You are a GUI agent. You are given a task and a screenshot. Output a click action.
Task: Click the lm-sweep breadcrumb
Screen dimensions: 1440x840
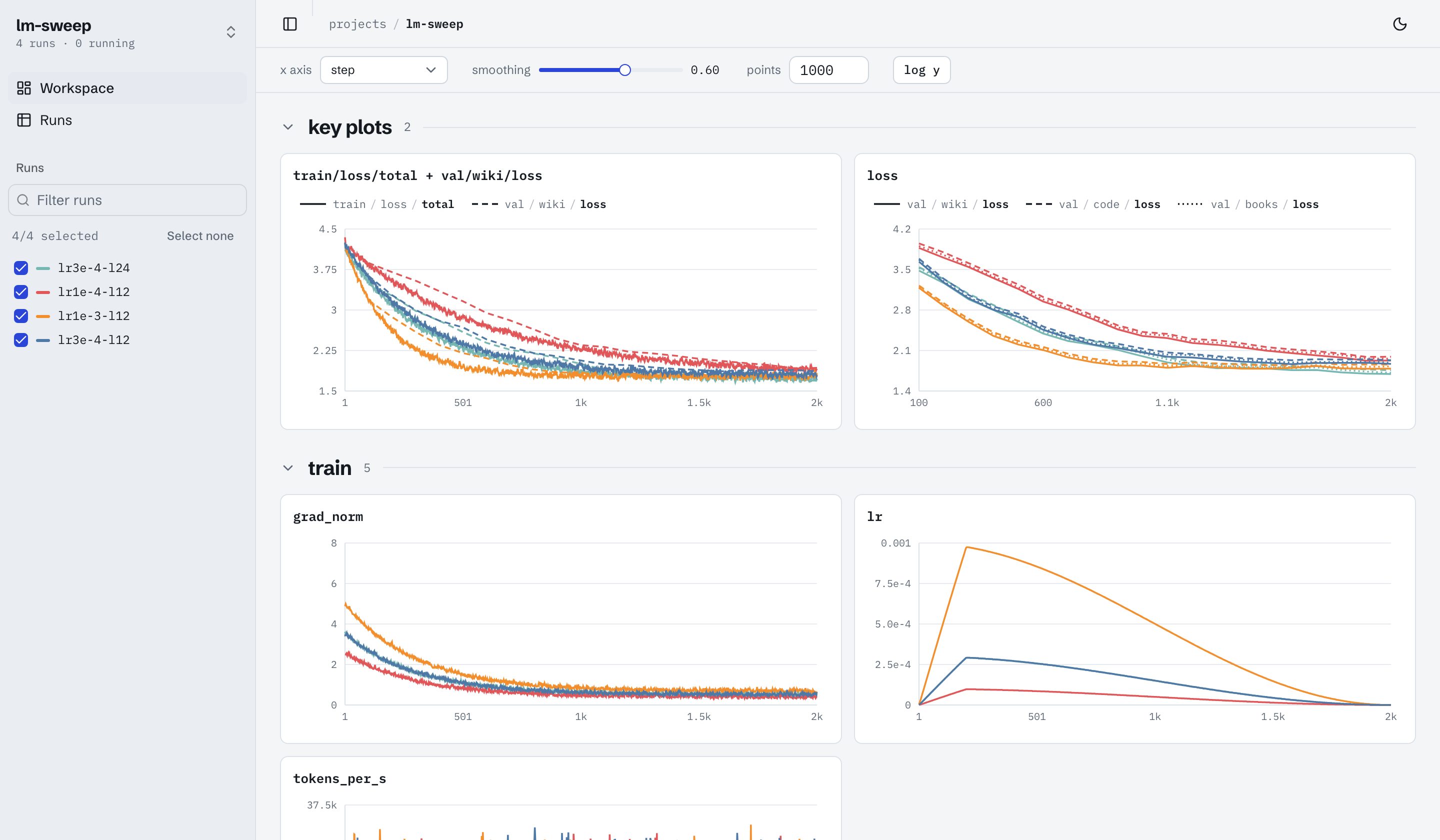pyautogui.click(x=434, y=24)
